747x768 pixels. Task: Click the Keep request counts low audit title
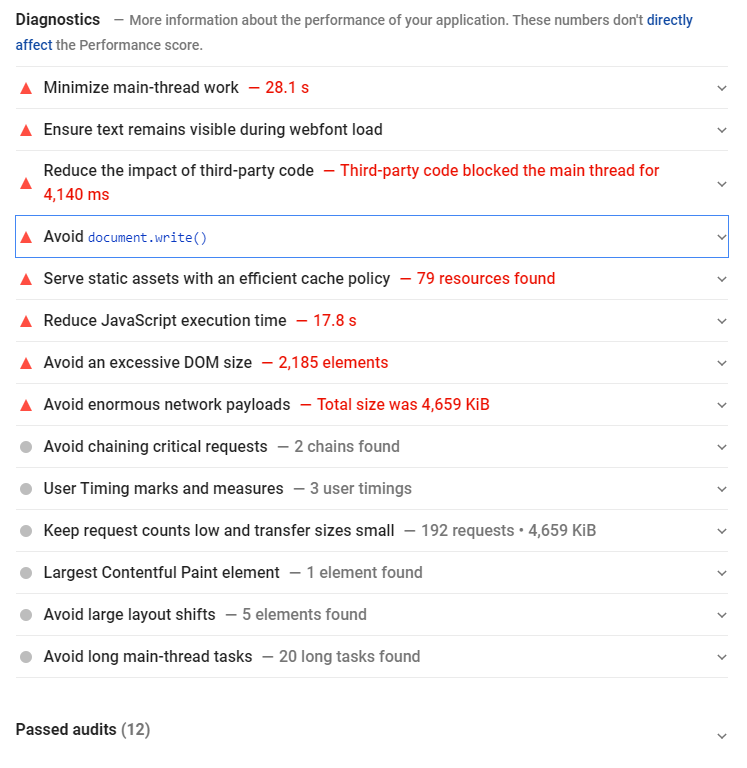pyautogui.click(x=219, y=531)
